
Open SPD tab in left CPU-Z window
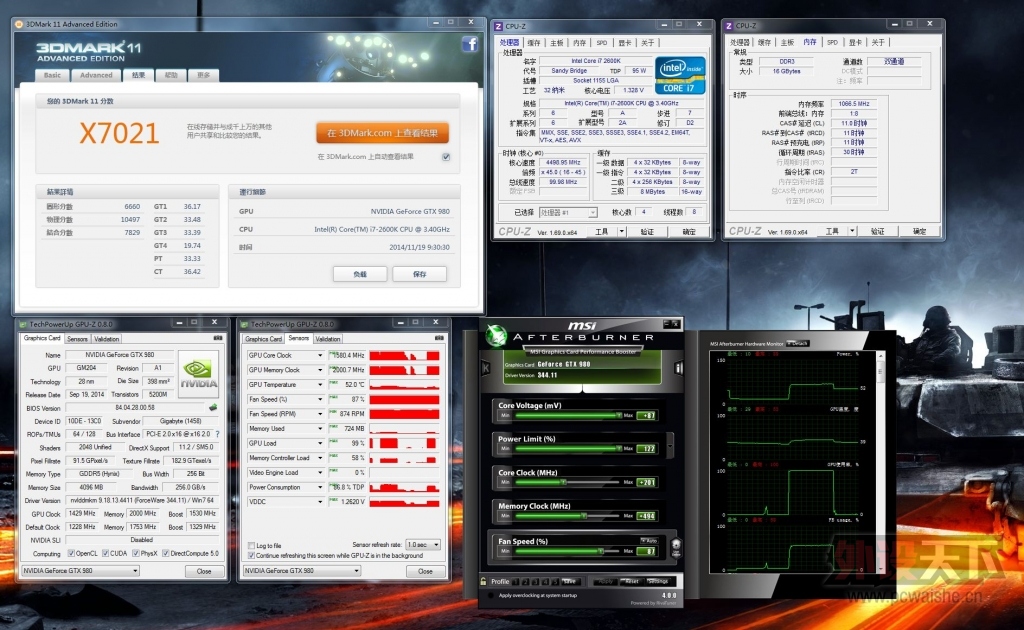pos(602,43)
